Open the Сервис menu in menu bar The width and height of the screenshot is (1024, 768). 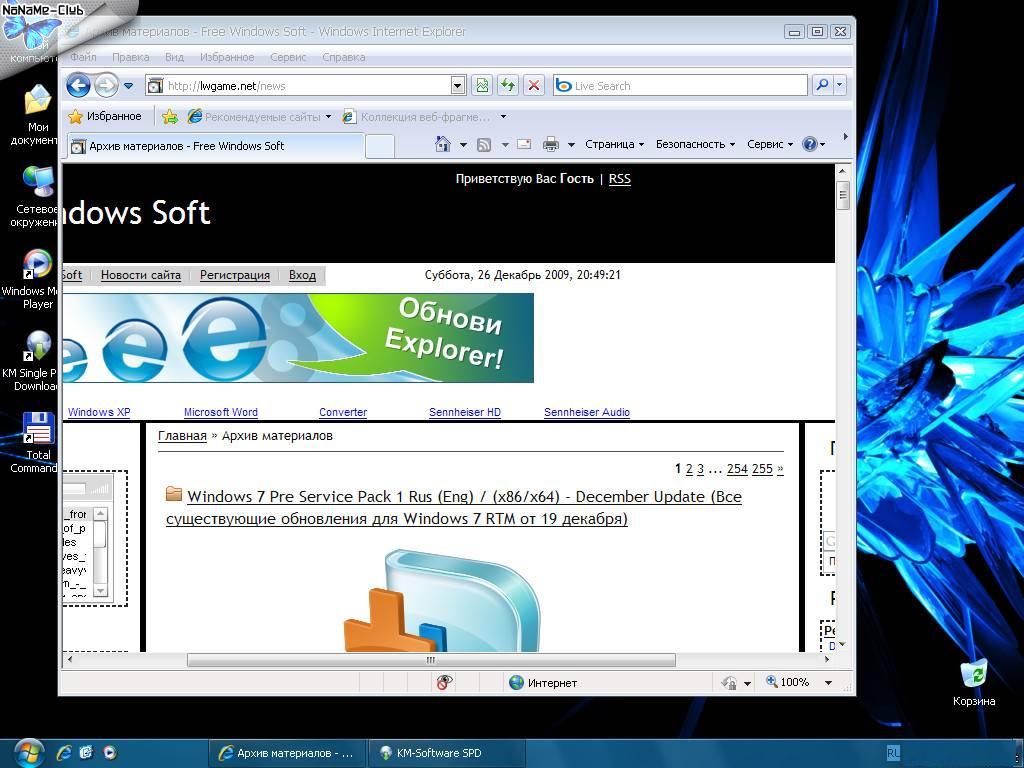tap(288, 57)
